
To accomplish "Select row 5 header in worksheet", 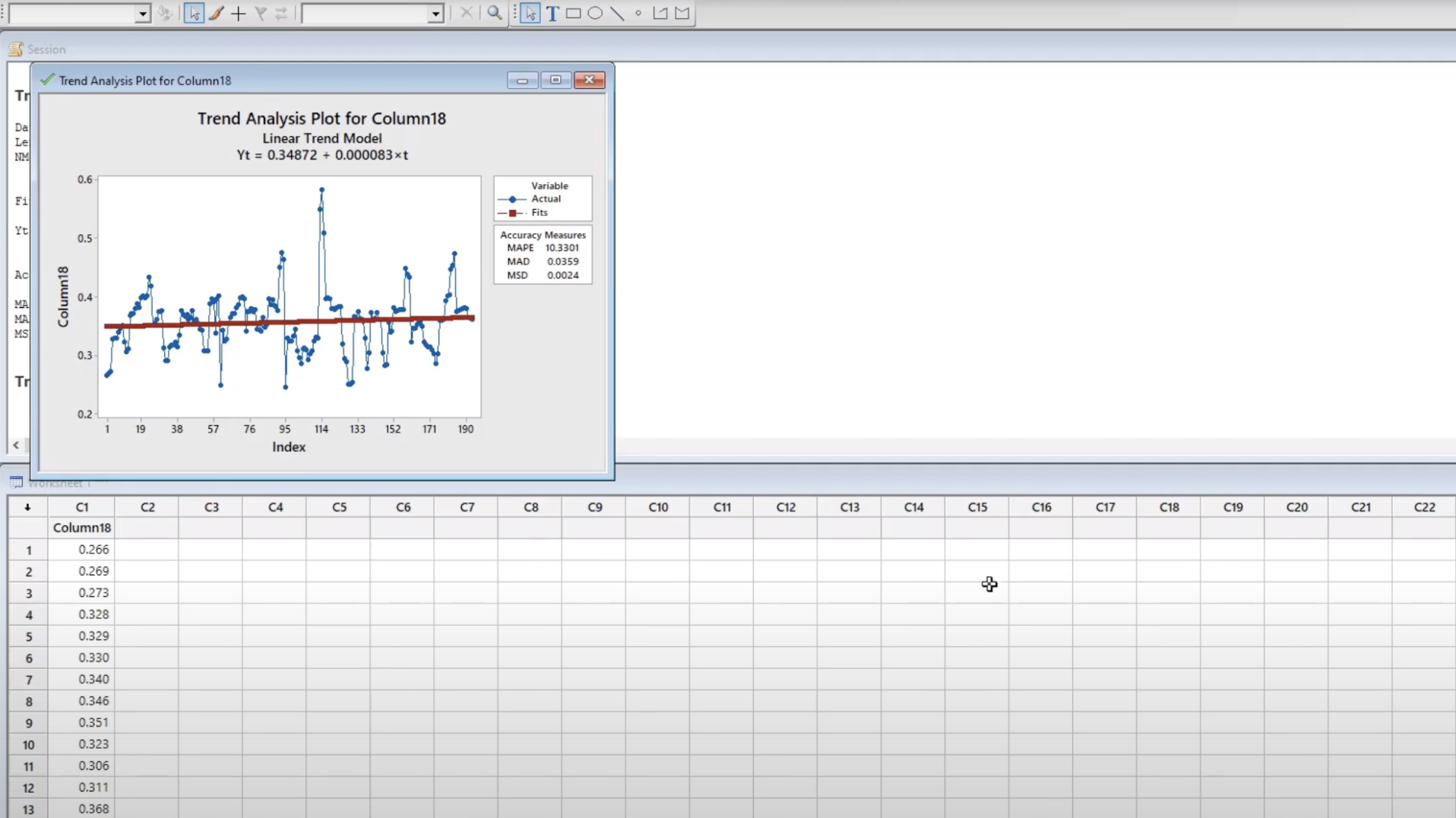I will (29, 636).
